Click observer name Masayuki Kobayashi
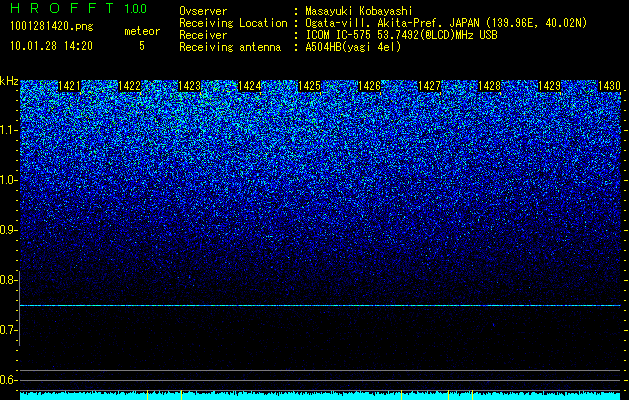 click(359, 12)
